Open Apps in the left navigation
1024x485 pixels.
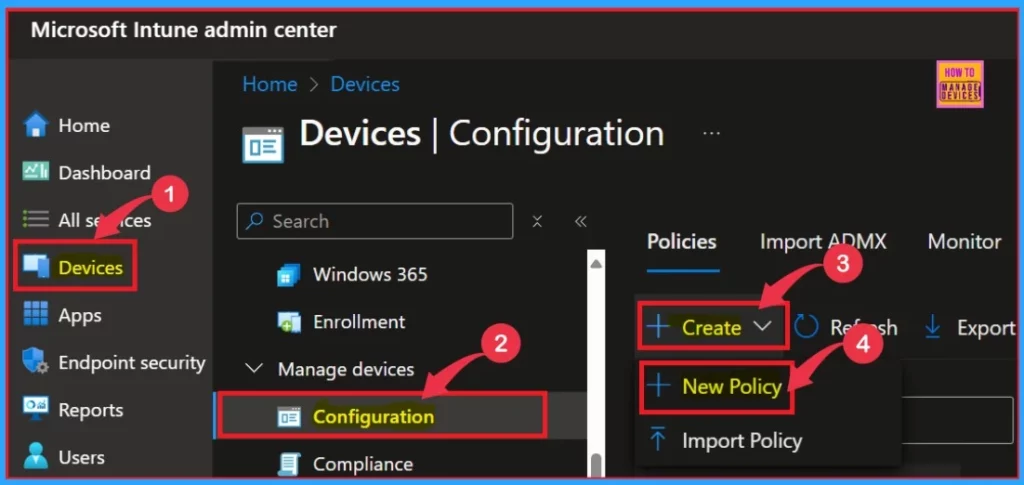click(80, 315)
